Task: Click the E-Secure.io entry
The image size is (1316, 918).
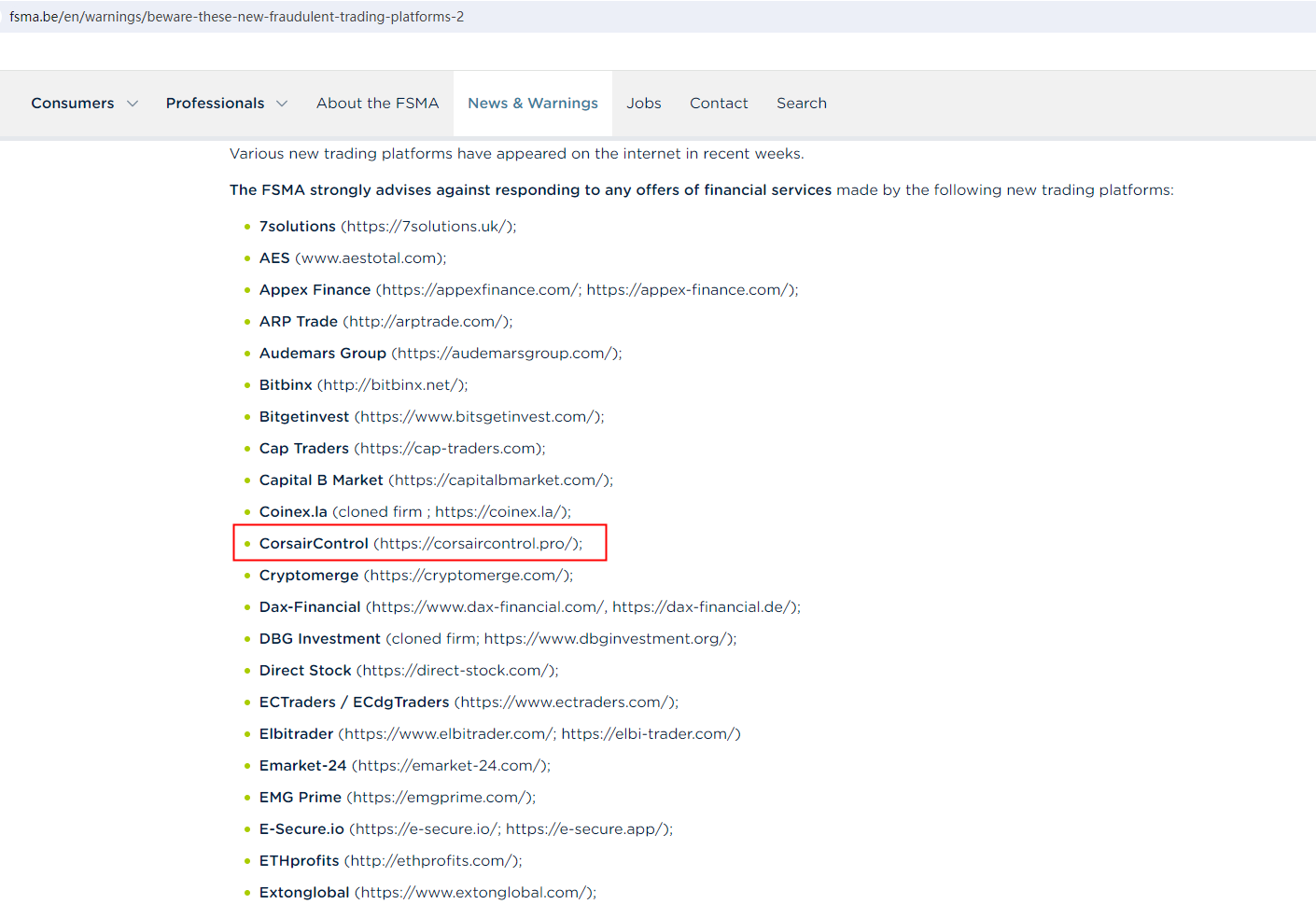Action: click(x=301, y=829)
